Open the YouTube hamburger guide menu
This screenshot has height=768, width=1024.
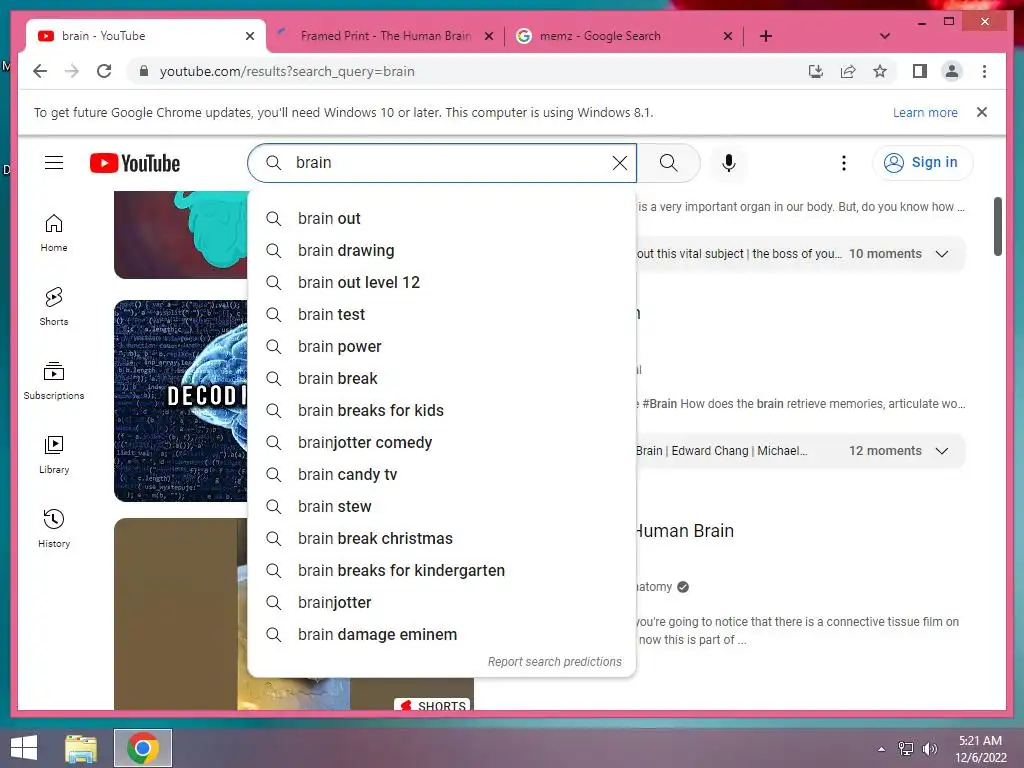click(54, 163)
